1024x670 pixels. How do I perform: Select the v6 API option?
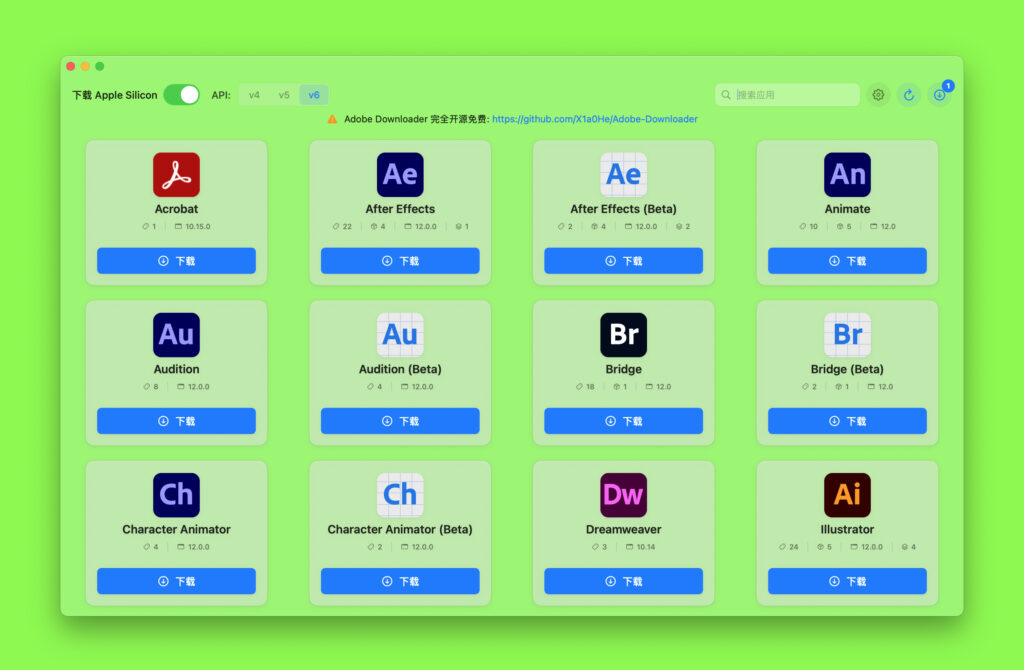[x=313, y=94]
